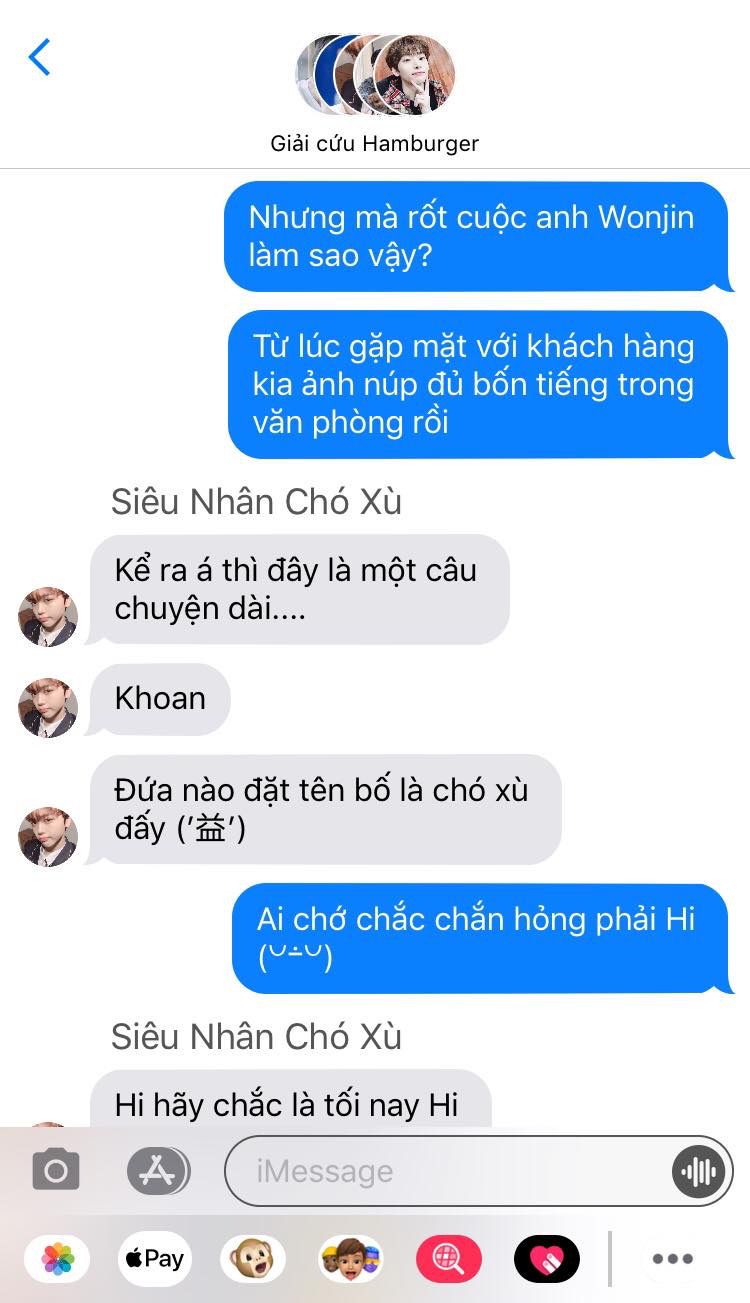
Task: Expand more apps with three dots
Action: (x=672, y=1259)
